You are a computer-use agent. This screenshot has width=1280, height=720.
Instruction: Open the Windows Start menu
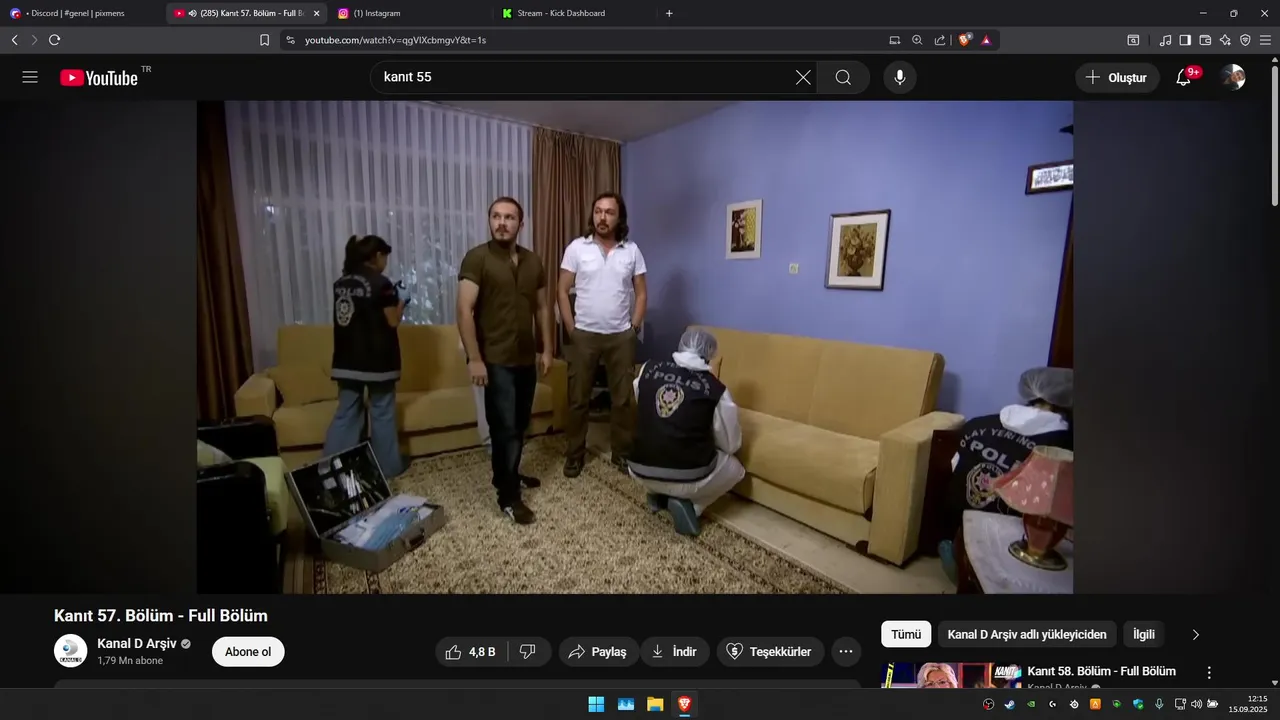(x=596, y=704)
